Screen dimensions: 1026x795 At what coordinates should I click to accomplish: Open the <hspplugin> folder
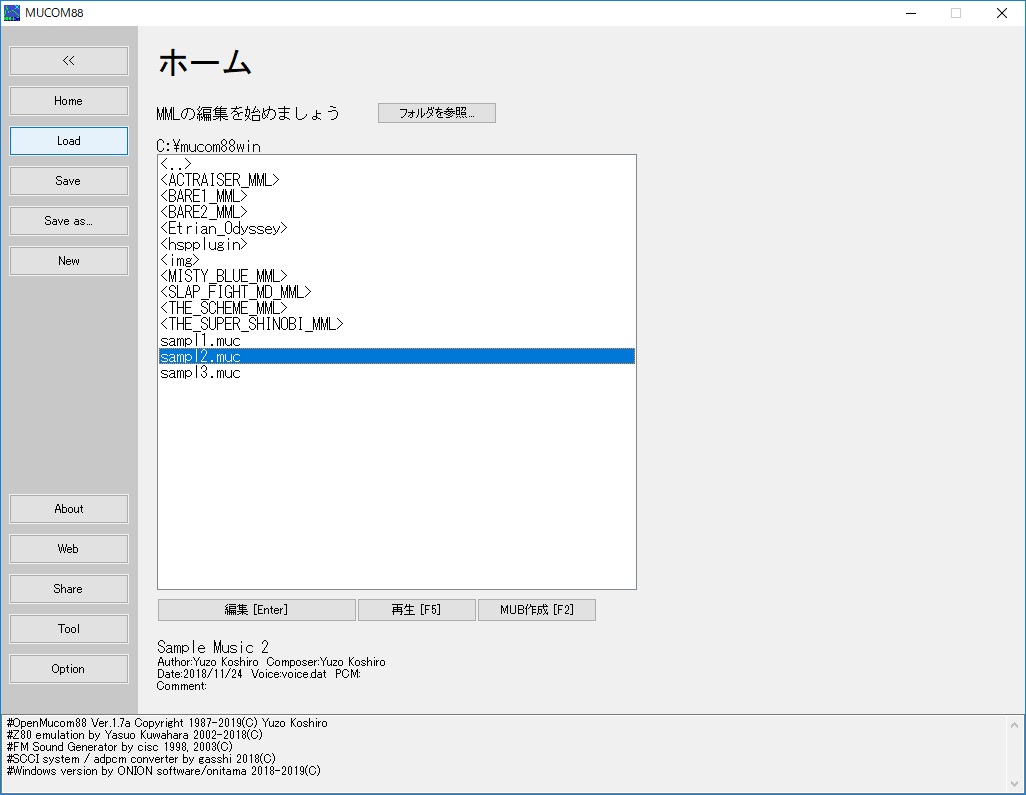[397, 244]
